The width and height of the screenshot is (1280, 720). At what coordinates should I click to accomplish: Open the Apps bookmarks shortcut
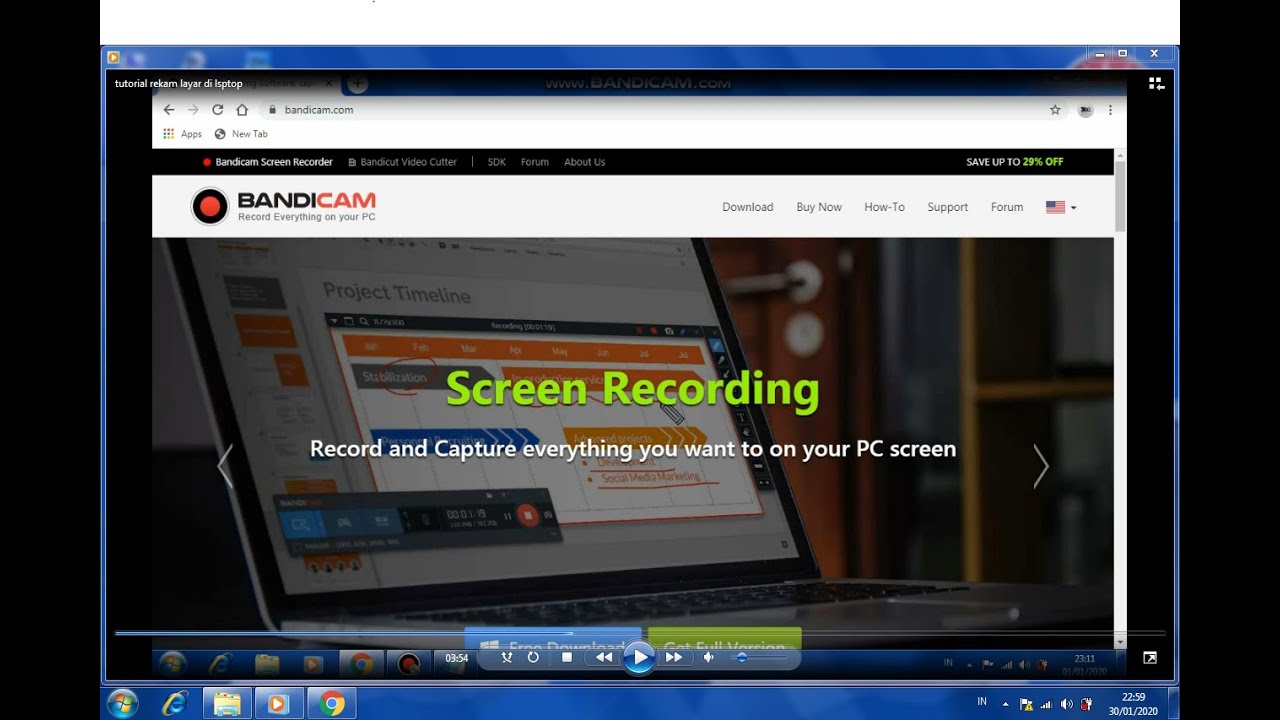[x=182, y=134]
